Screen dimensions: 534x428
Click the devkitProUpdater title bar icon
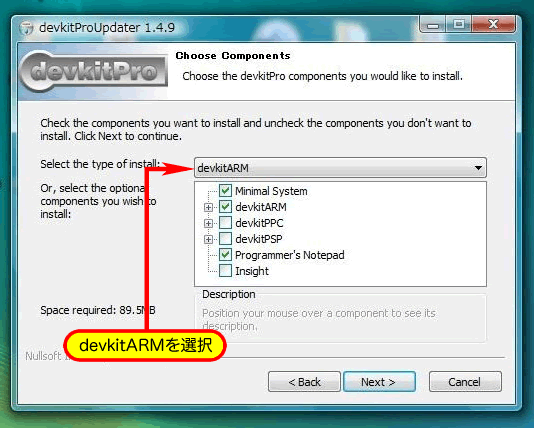click(x=26, y=28)
